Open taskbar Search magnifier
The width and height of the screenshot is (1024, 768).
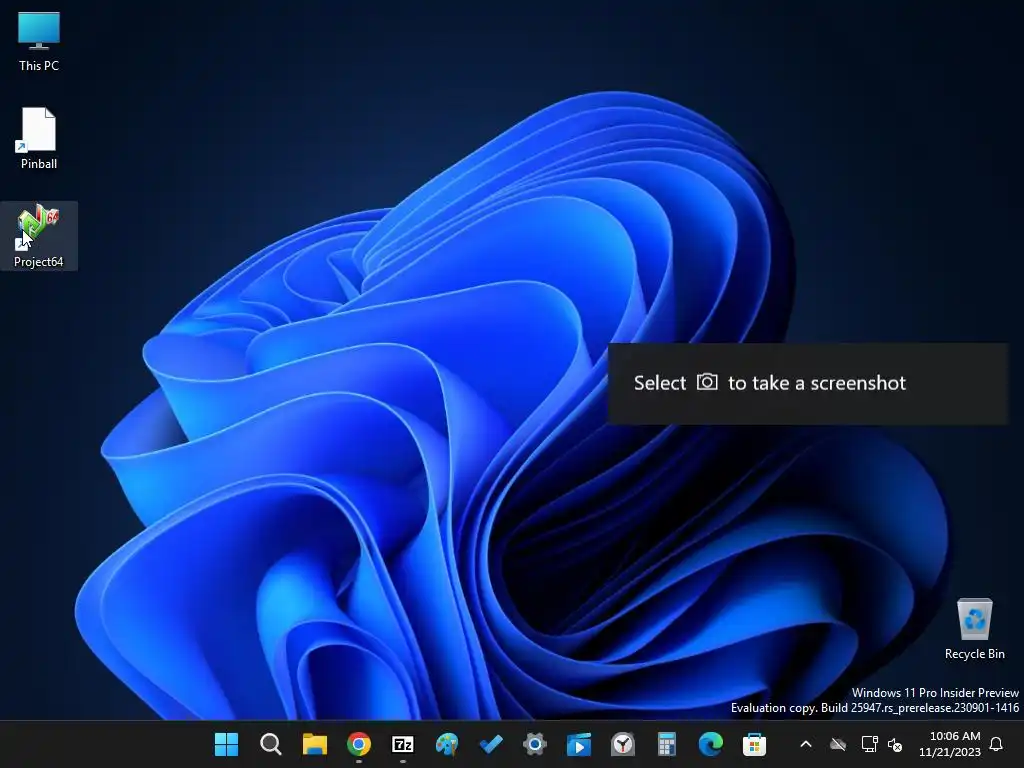270,744
